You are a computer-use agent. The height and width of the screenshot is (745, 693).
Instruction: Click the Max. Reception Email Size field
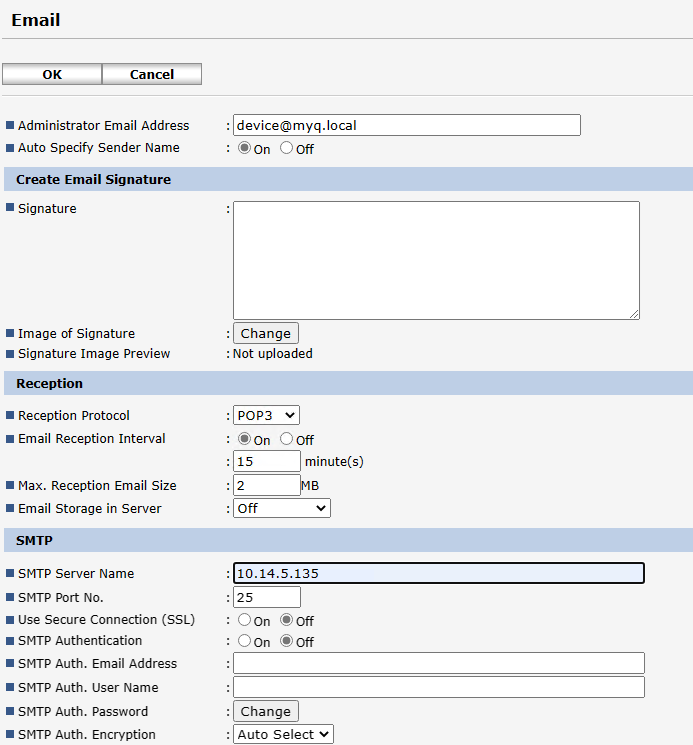(267, 485)
